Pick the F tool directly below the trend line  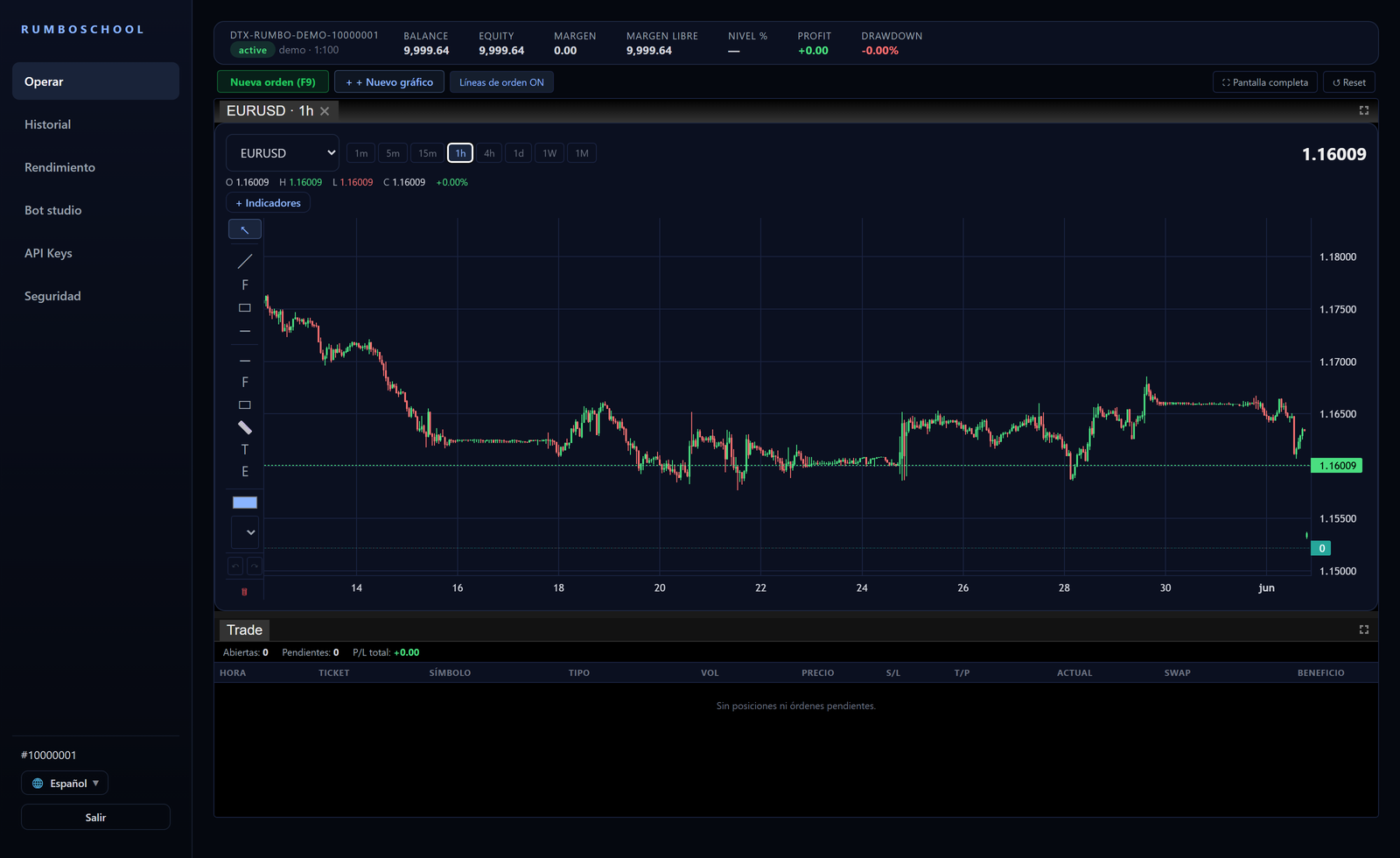click(245, 285)
